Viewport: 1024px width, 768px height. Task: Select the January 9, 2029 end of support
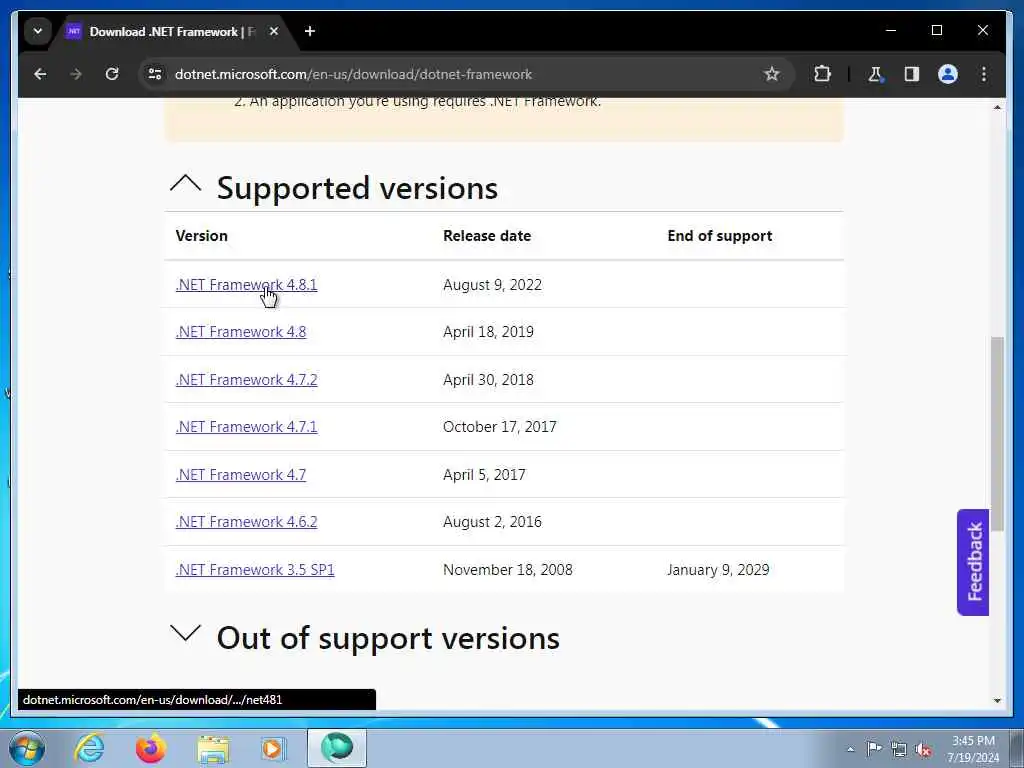click(718, 569)
